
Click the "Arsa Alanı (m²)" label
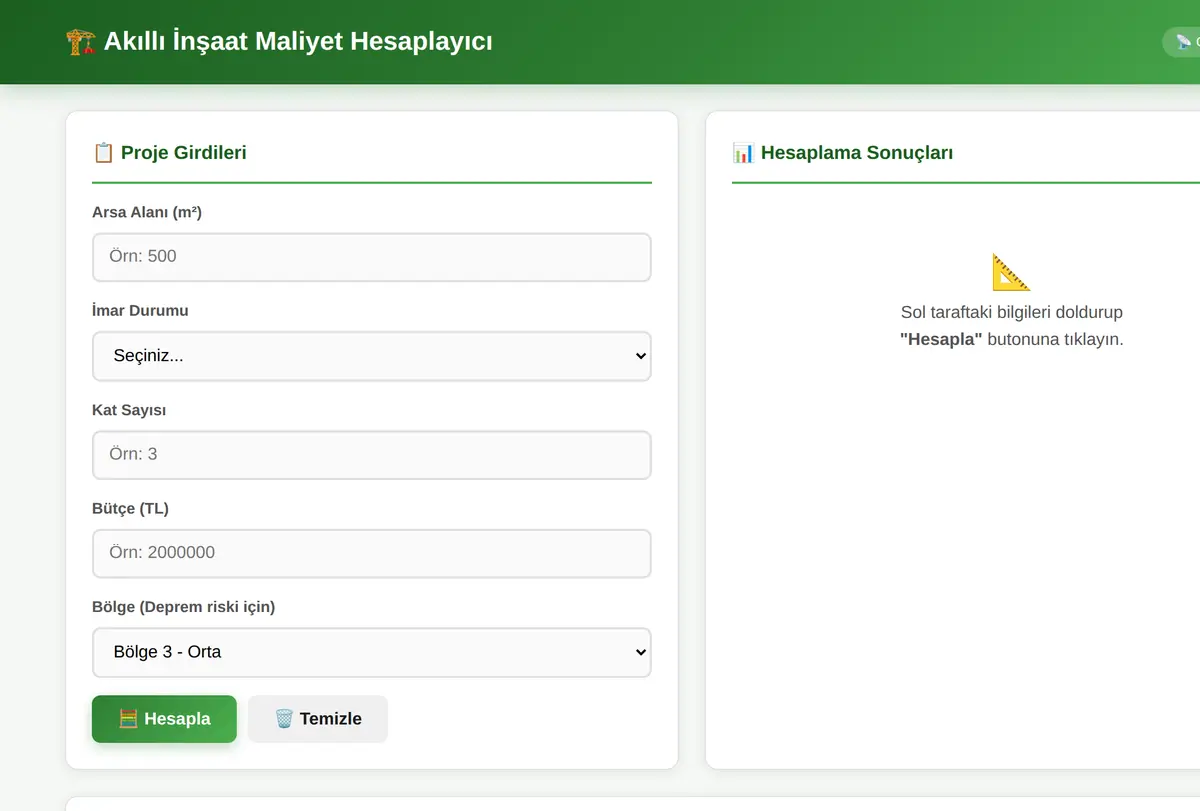point(147,212)
